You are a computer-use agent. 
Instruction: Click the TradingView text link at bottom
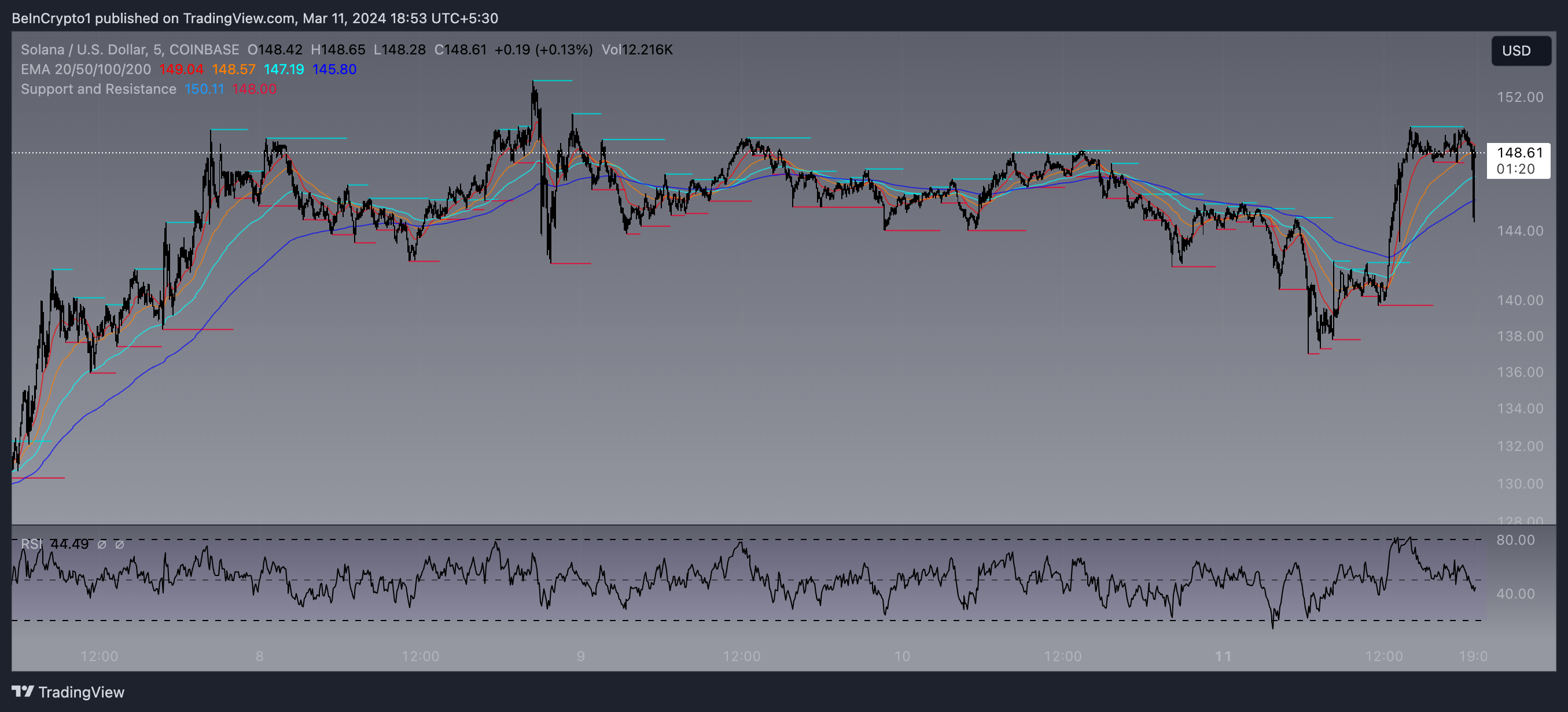[x=81, y=692]
